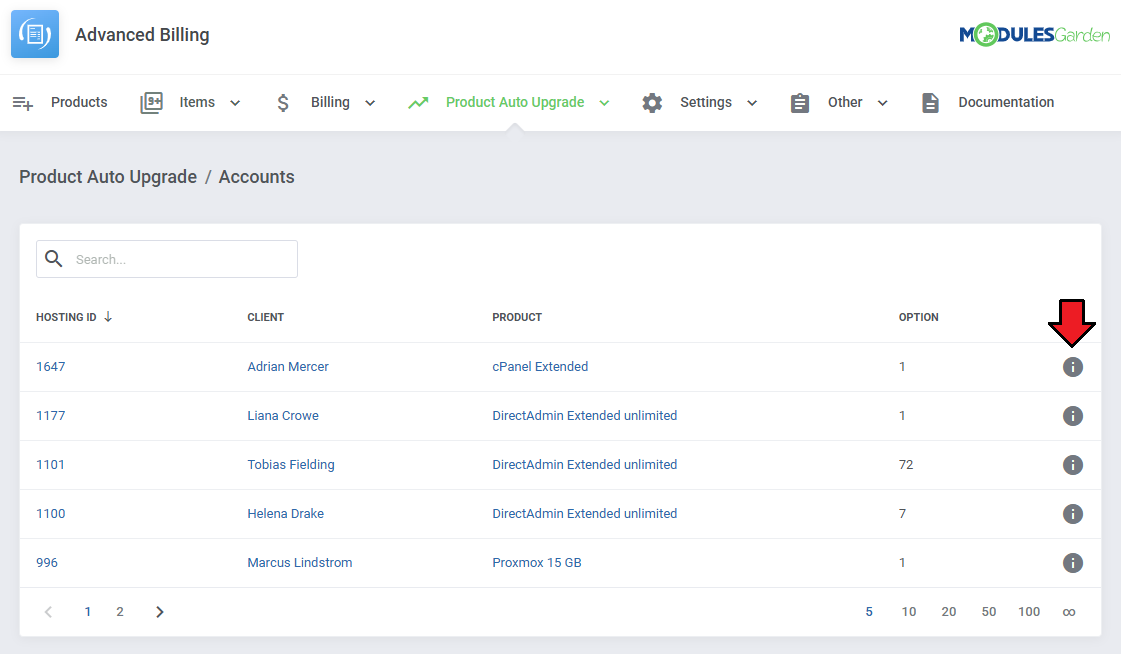Viewport: 1121px width, 654px height.
Task: Click option value 72 in Tobias Fielding row
Action: [x=906, y=465]
